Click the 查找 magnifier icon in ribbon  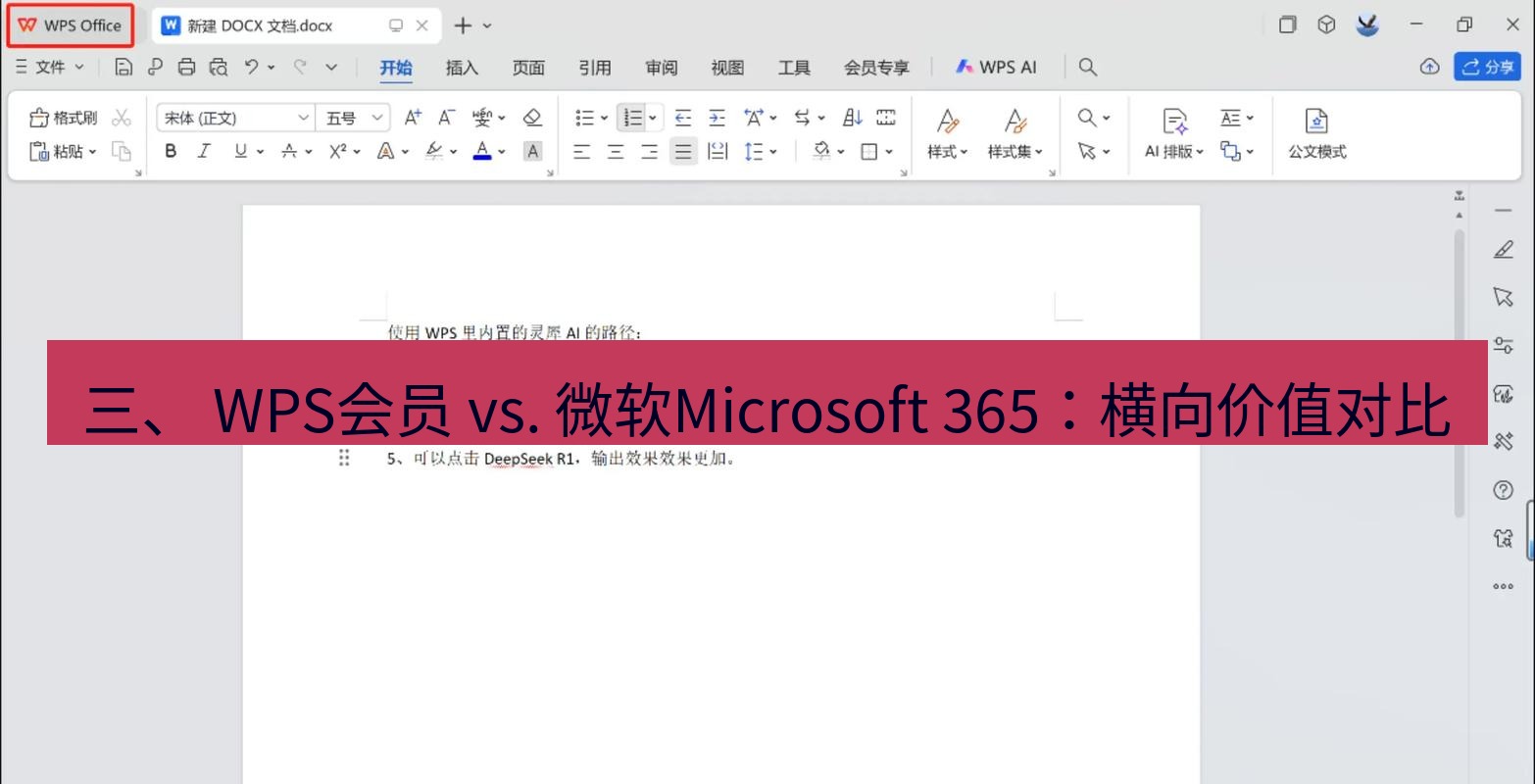coord(1087,118)
